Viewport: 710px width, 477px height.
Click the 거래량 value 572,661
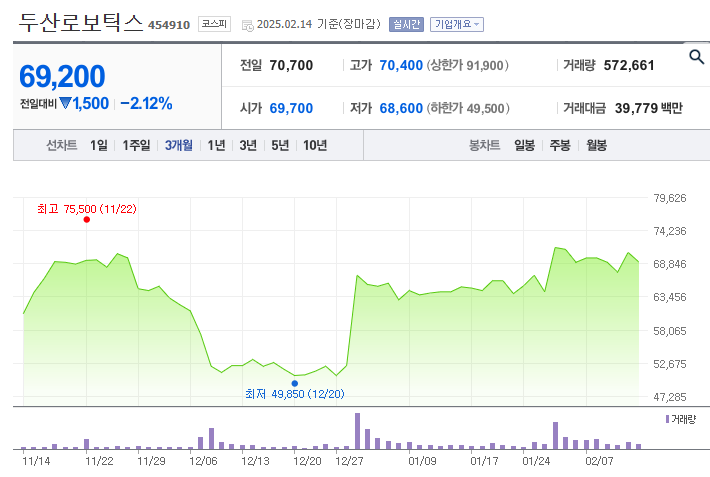tap(629, 66)
